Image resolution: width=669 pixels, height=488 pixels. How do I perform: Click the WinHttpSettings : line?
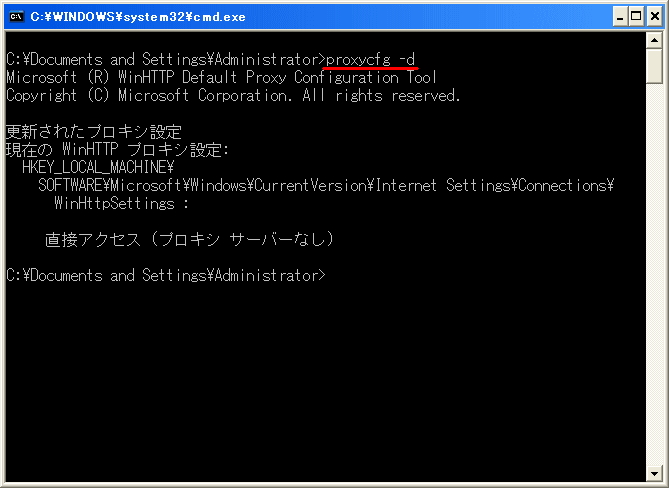(x=121, y=203)
